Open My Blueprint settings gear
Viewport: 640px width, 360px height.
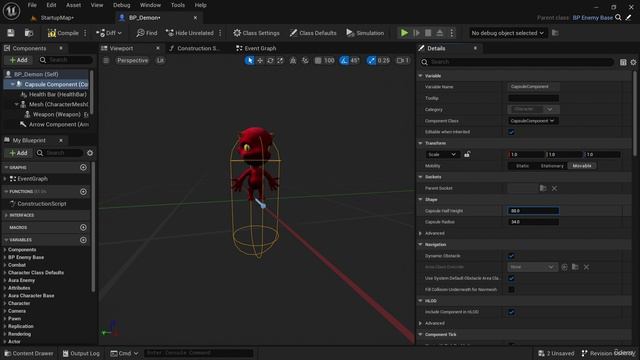(x=90, y=153)
